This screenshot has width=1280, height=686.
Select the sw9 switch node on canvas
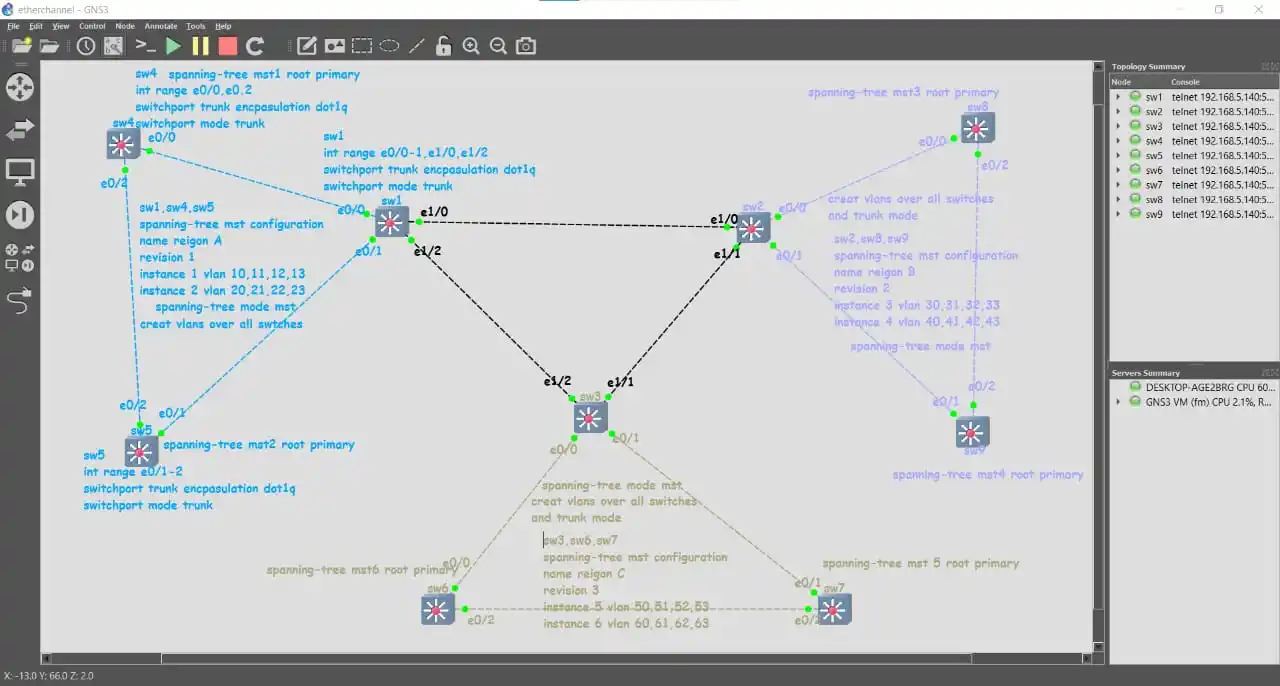click(972, 432)
